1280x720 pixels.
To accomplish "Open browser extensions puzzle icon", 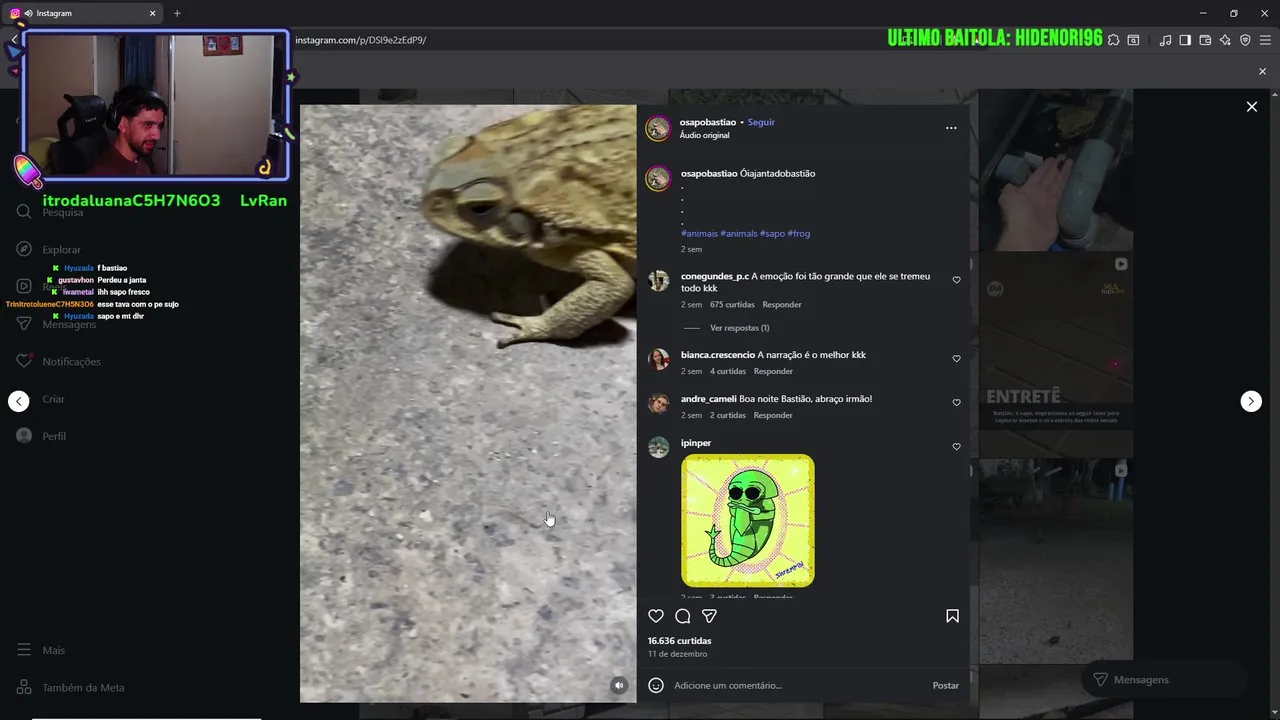I will pyautogui.click(x=1113, y=40).
